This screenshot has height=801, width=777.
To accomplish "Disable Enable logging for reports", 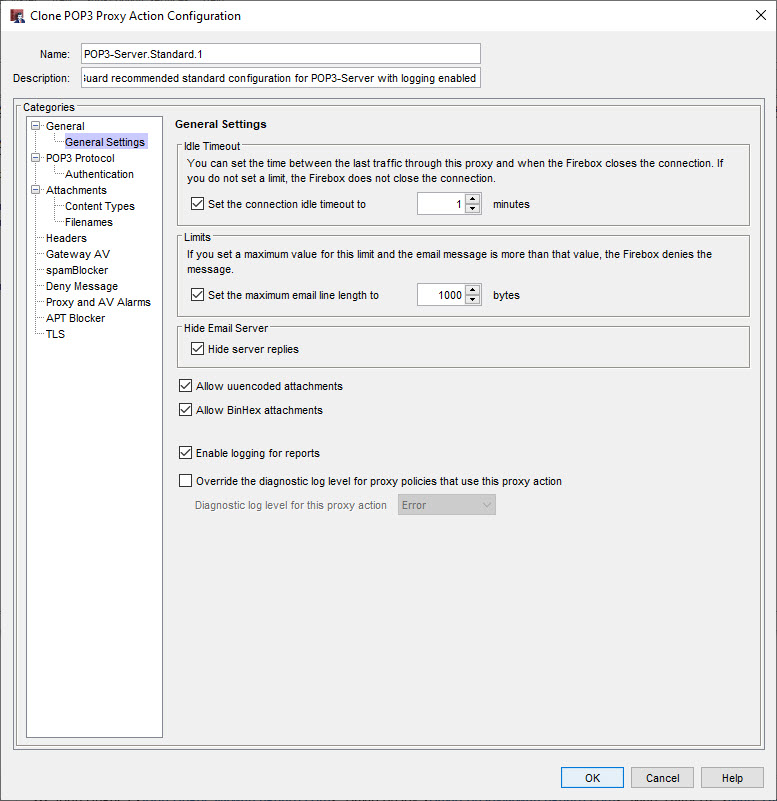I will (185, 453).
